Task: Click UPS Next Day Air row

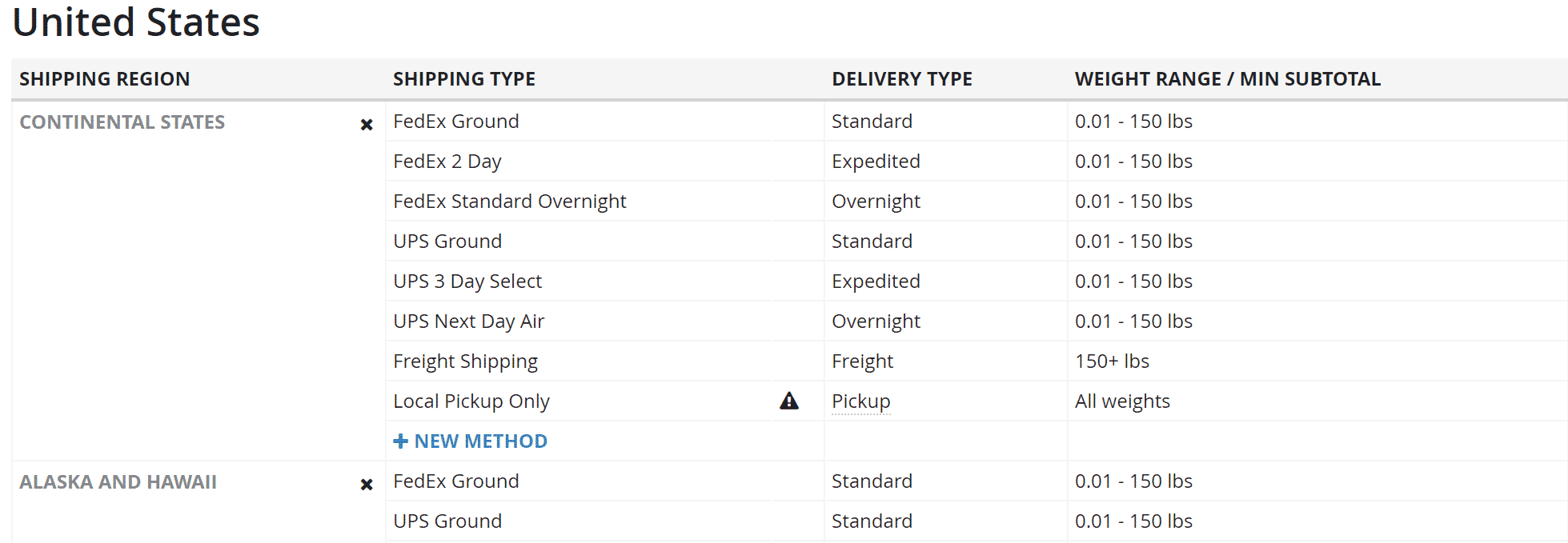Action: (x=468, y=321)
